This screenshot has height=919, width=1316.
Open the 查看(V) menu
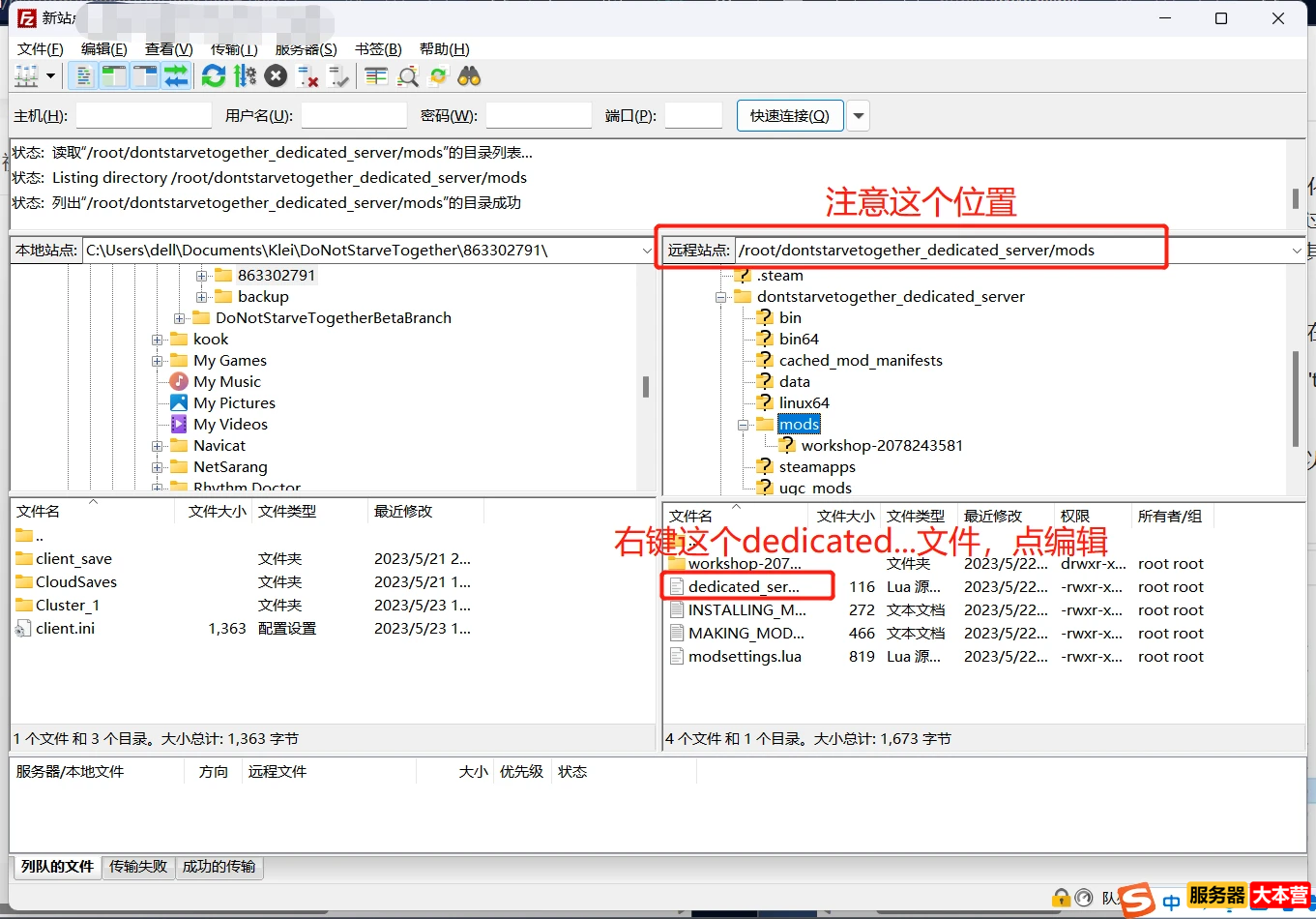[x=169, y=48]
